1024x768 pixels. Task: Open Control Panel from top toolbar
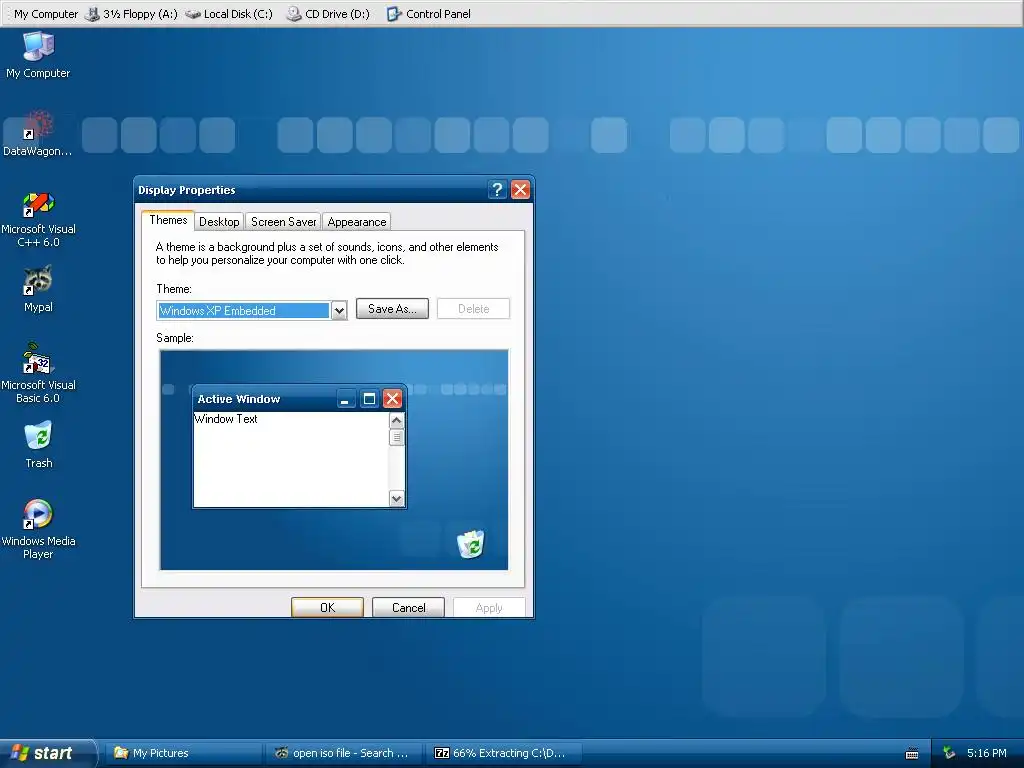point(429,14)
